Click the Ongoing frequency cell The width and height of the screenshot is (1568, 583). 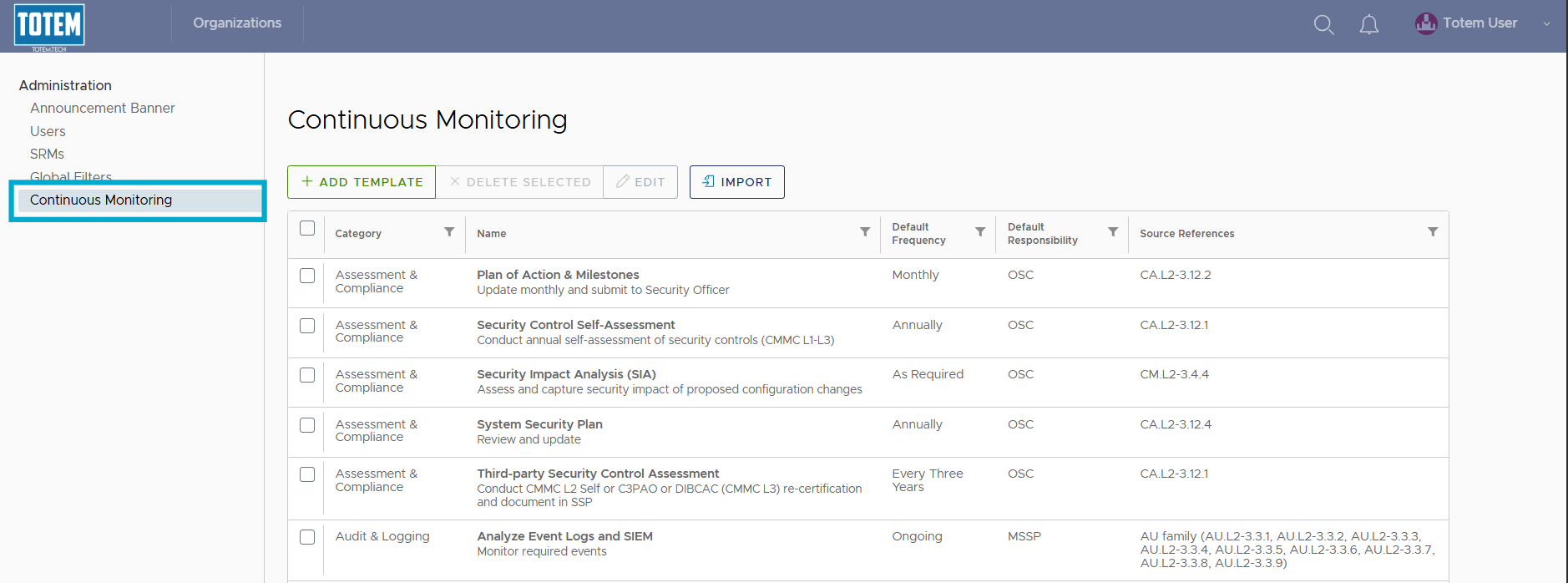[917, 536]
